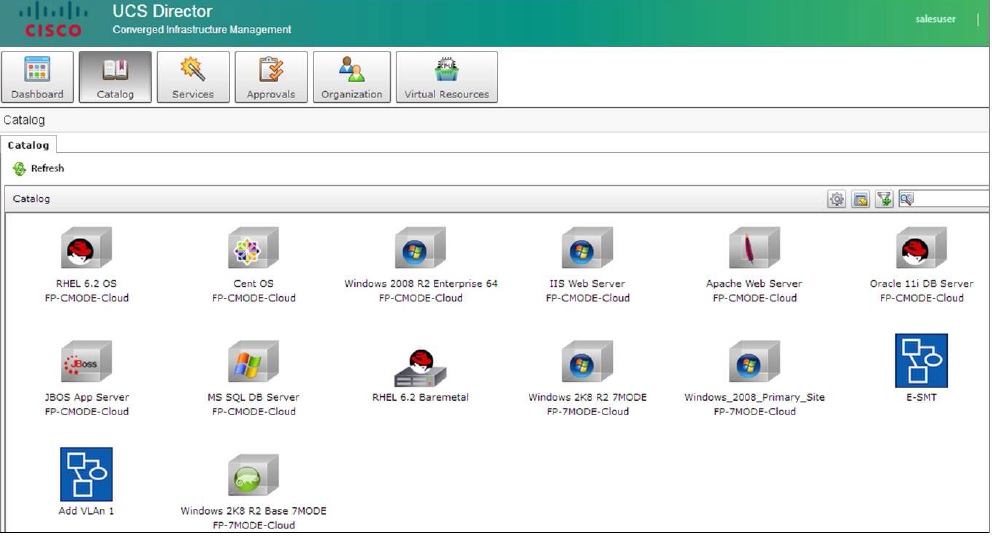Screen dimensions: 992x536
Task: Open the catalog view settings gear
Action: pyautogui.click(x=836, y=199)
